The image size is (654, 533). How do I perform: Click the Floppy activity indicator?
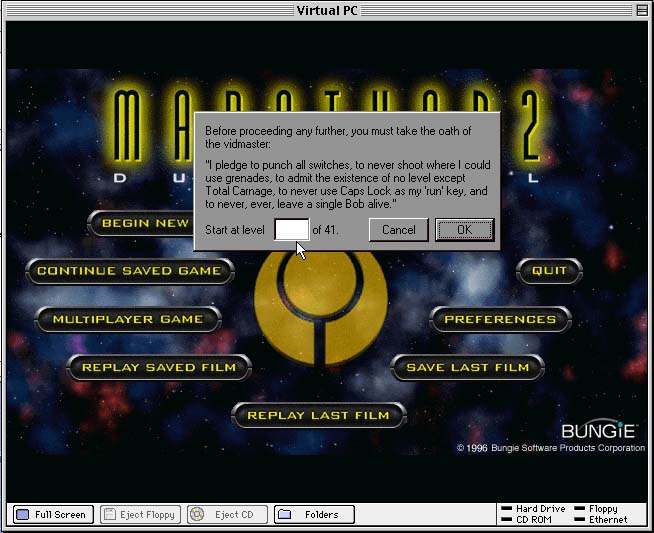coord(596,509)
